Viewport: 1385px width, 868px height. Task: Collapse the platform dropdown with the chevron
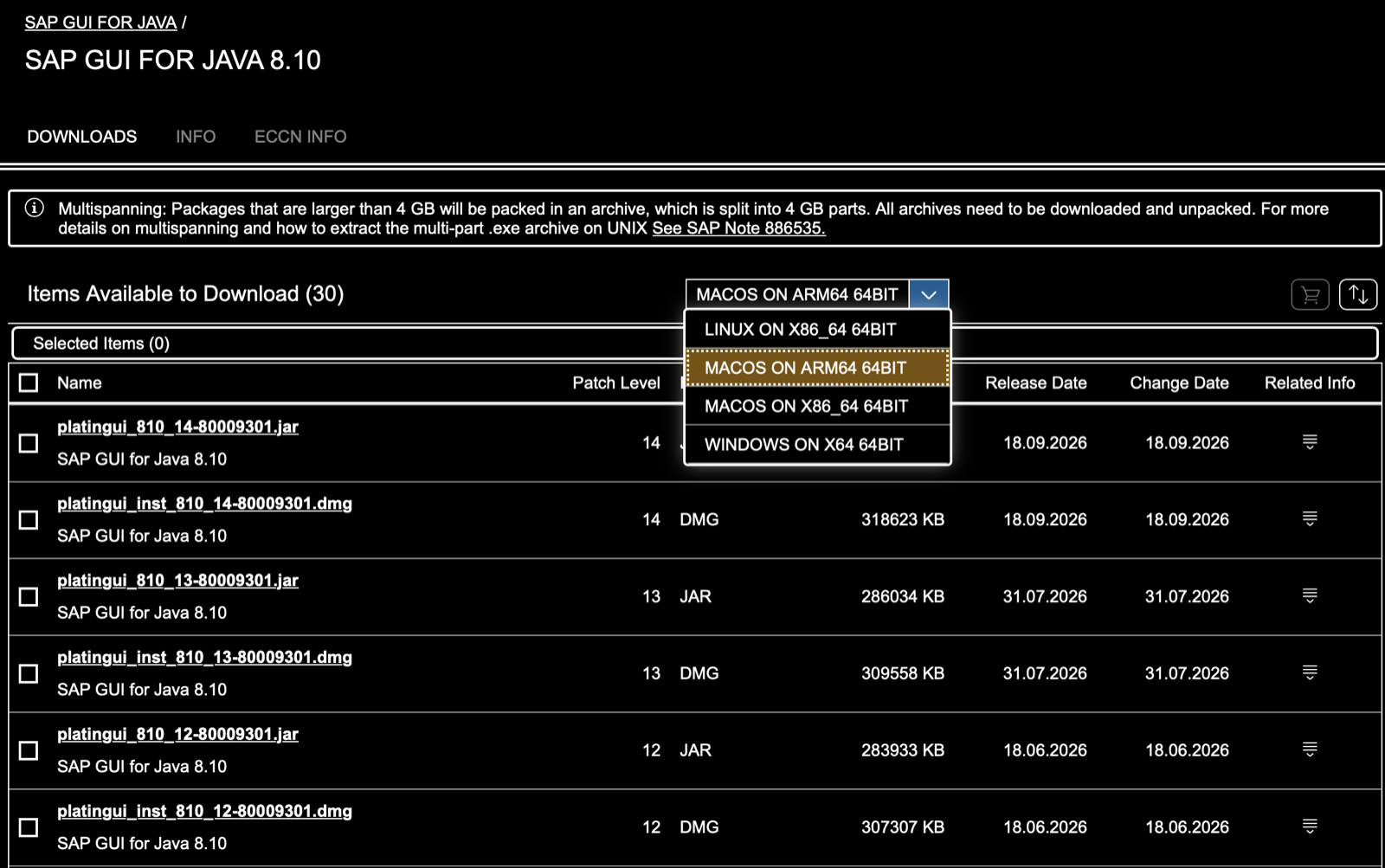929,294
